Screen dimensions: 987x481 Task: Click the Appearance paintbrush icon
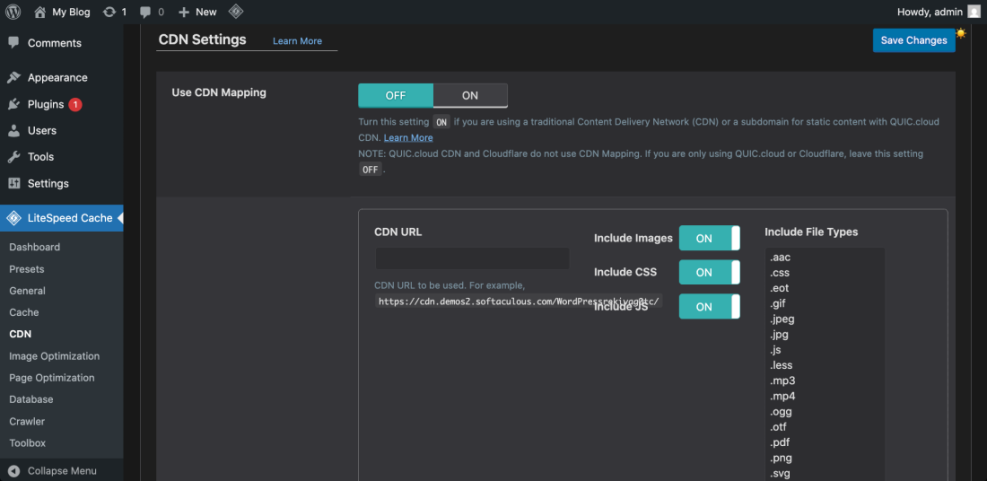14,77
